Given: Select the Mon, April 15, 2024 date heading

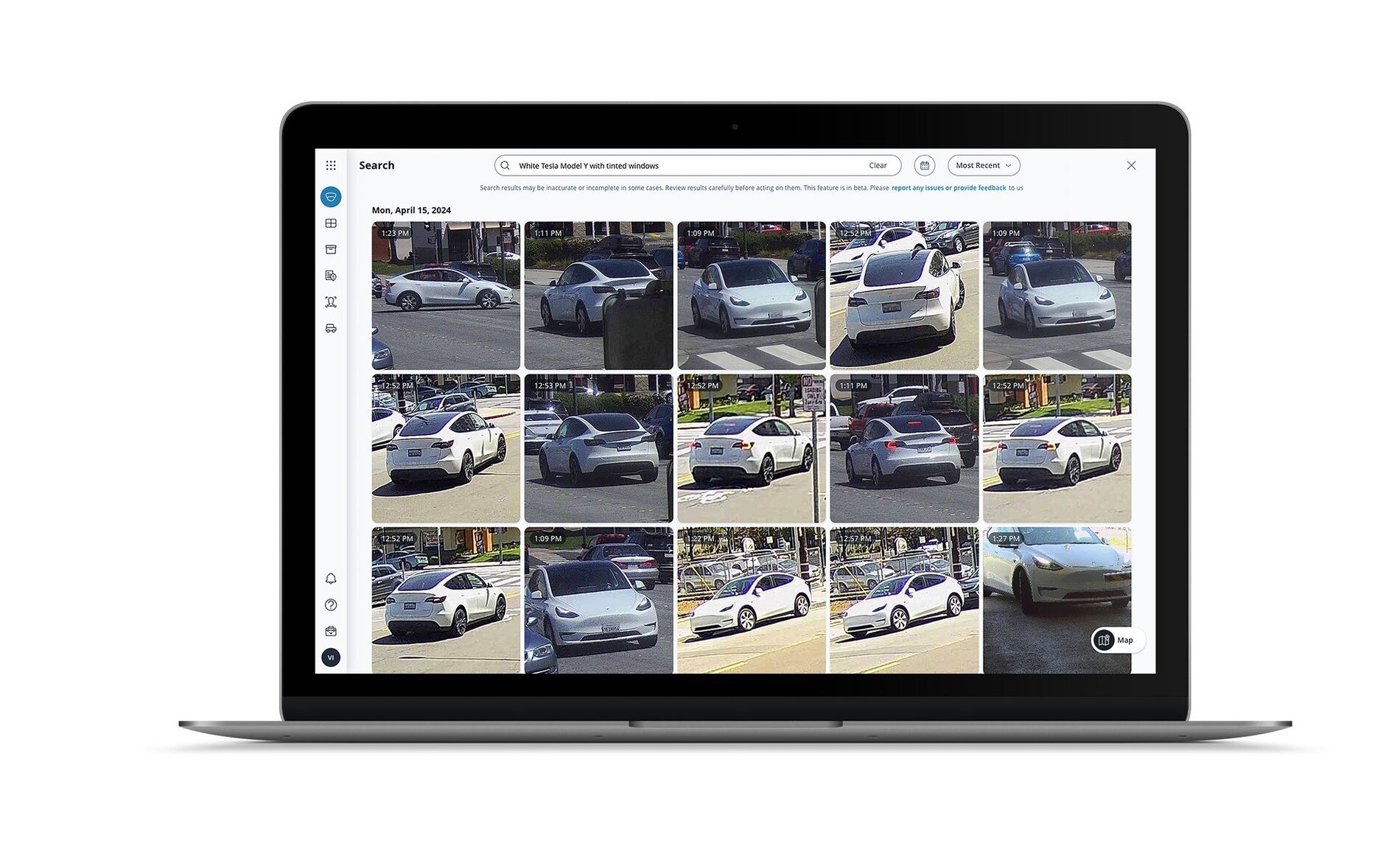Looking at the screenshot, I should tap(411, 210).
